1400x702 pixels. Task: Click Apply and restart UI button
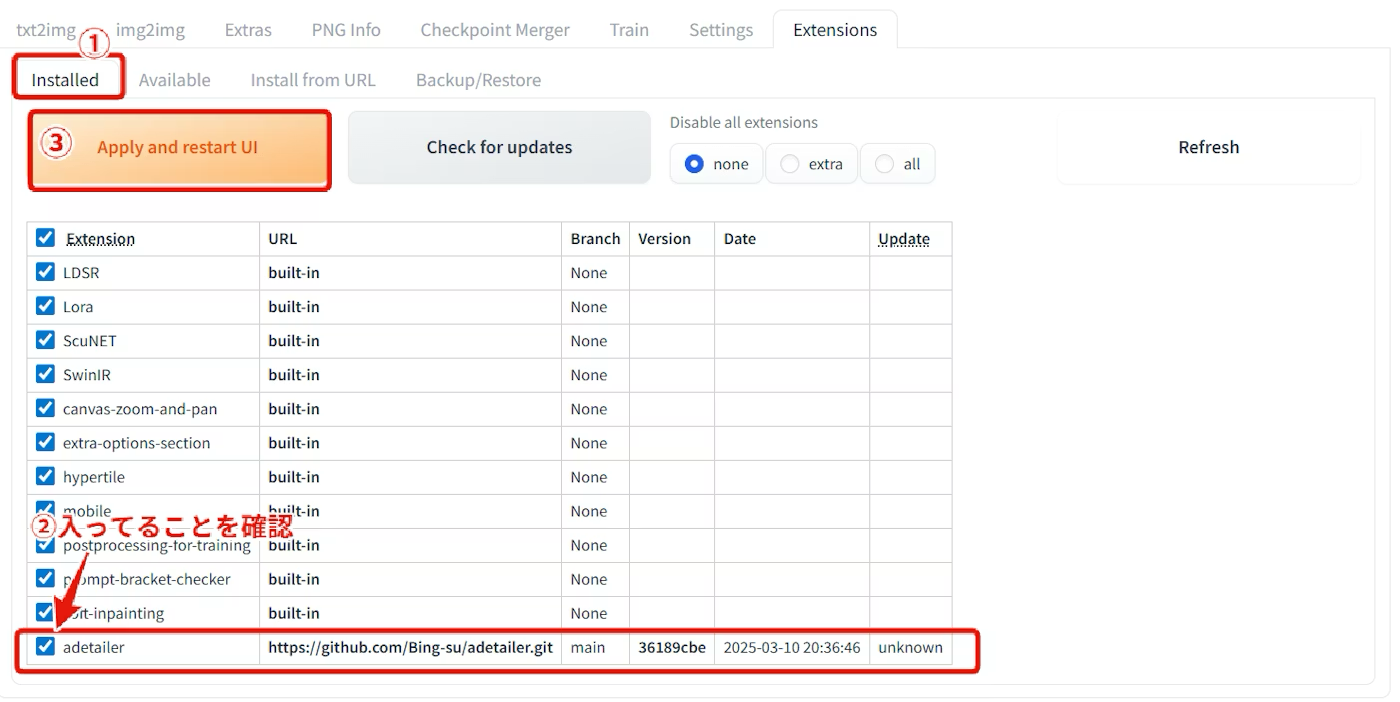(178, 148)
